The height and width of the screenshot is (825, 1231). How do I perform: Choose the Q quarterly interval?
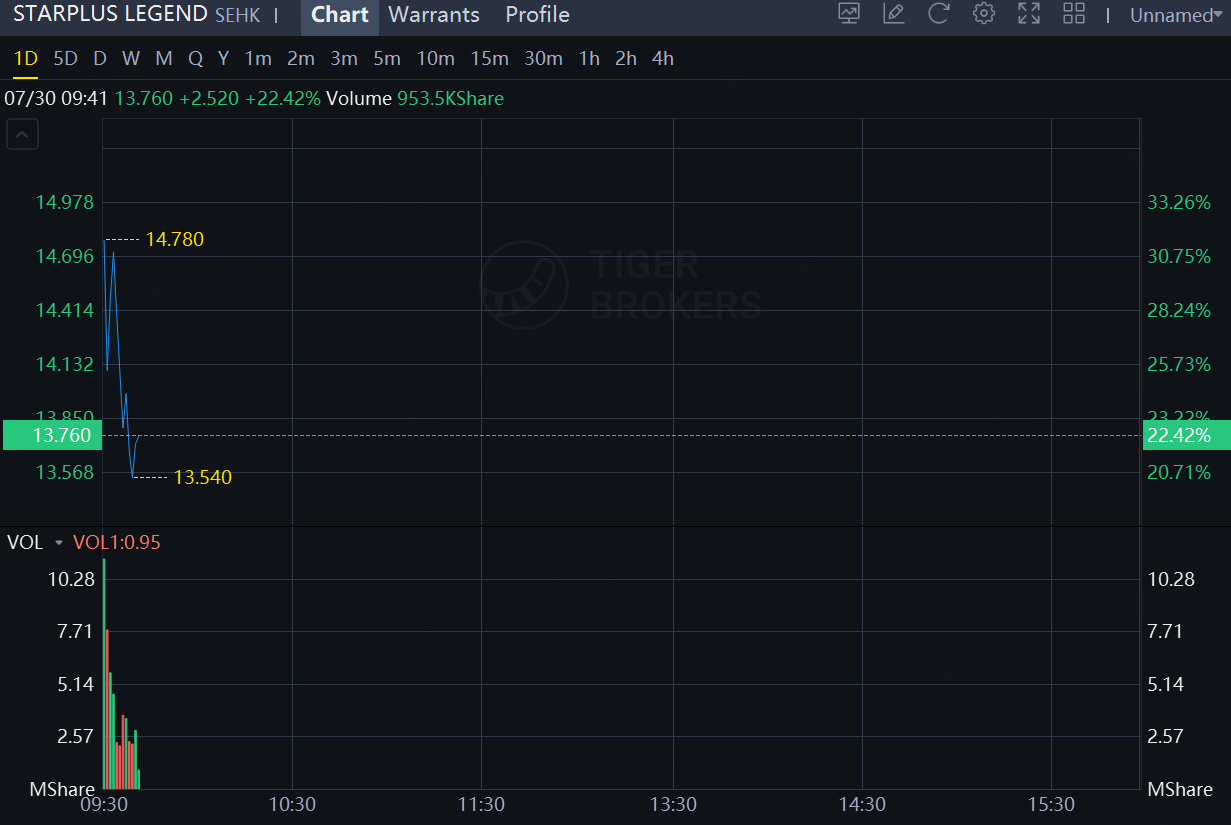195,59
